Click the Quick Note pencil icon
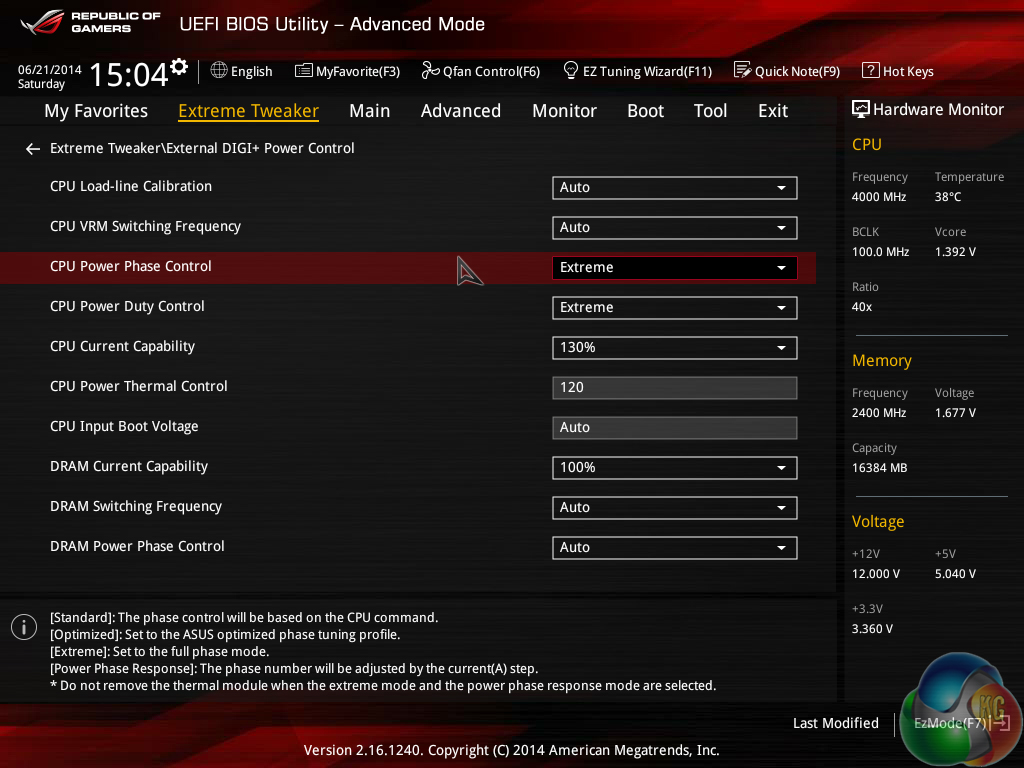Image resolution: width=1024 pixels, height=768 pixels. (743, 70)
